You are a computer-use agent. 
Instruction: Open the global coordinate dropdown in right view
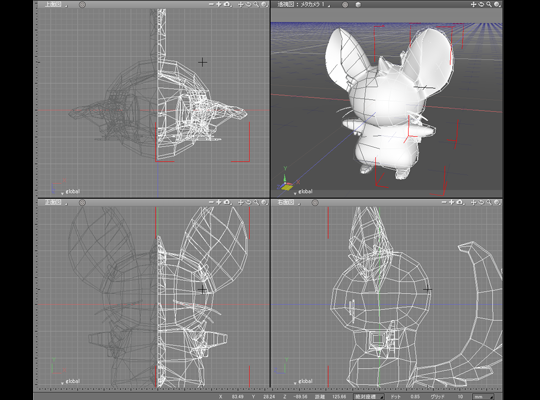coord(303,381)
